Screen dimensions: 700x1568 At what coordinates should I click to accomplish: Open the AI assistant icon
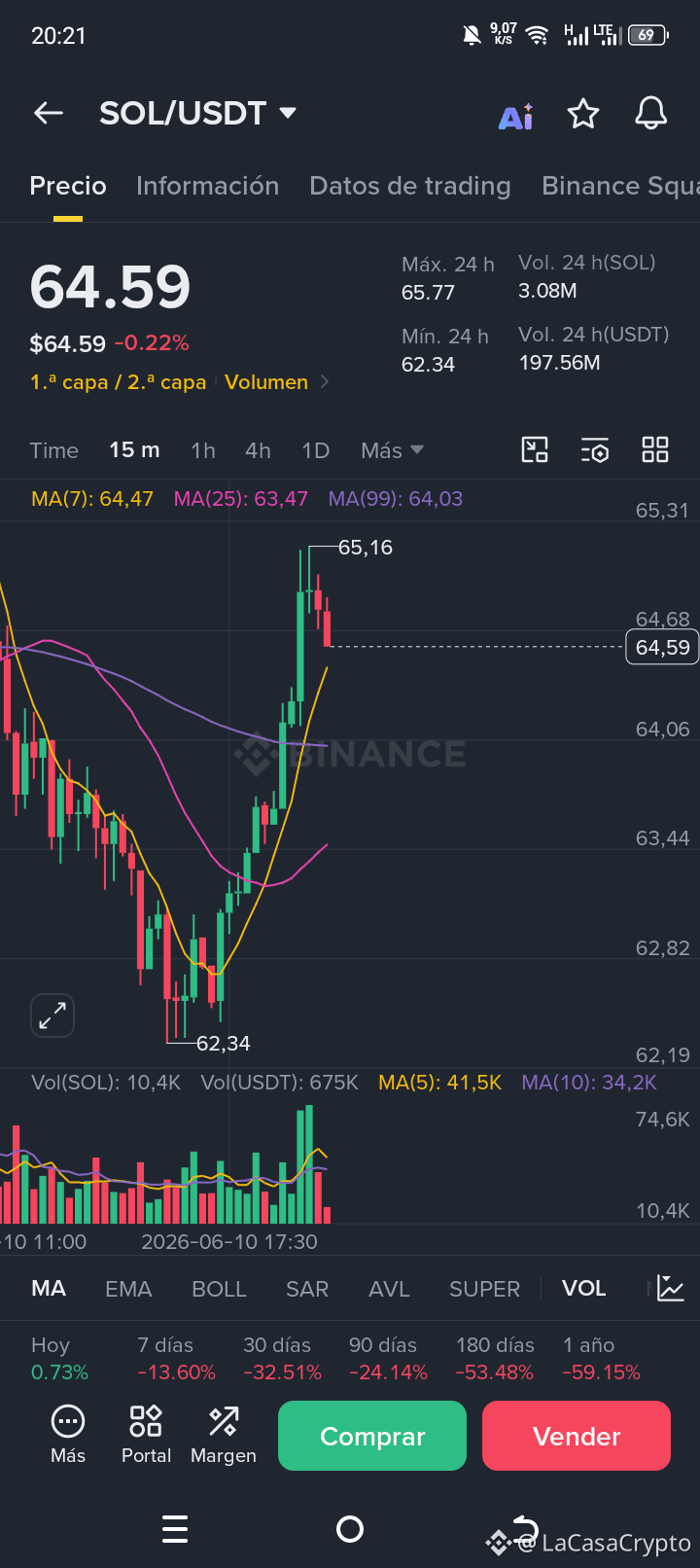[515, 116]
